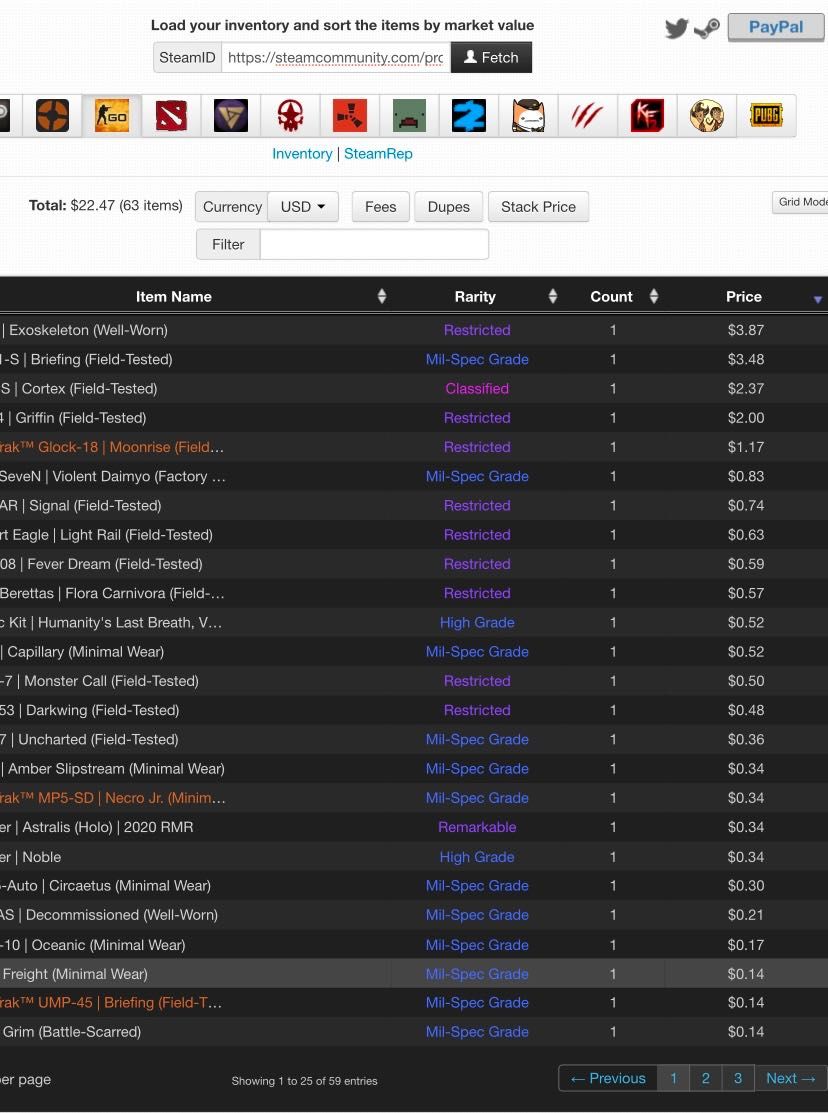Image resolution: width=828 pixels, height=1113 pixels.
Task: Open the SteamRep link
Action: pyautogui.click(x=378, y=153)
